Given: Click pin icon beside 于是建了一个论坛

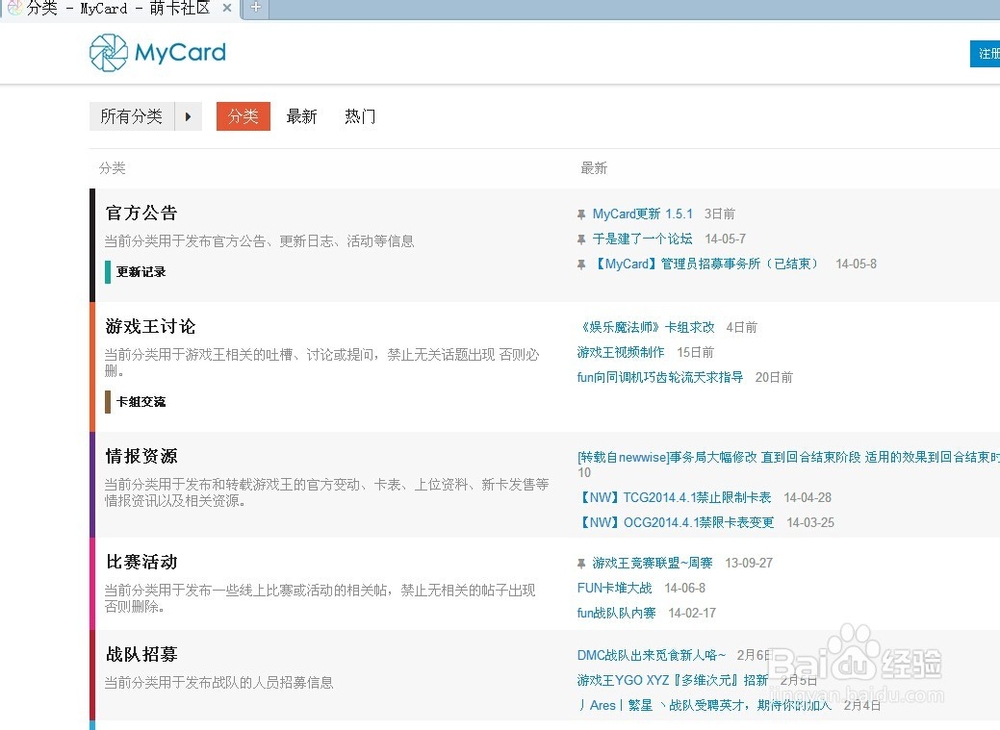Looking at the screenshot, I should click(581, 239).
